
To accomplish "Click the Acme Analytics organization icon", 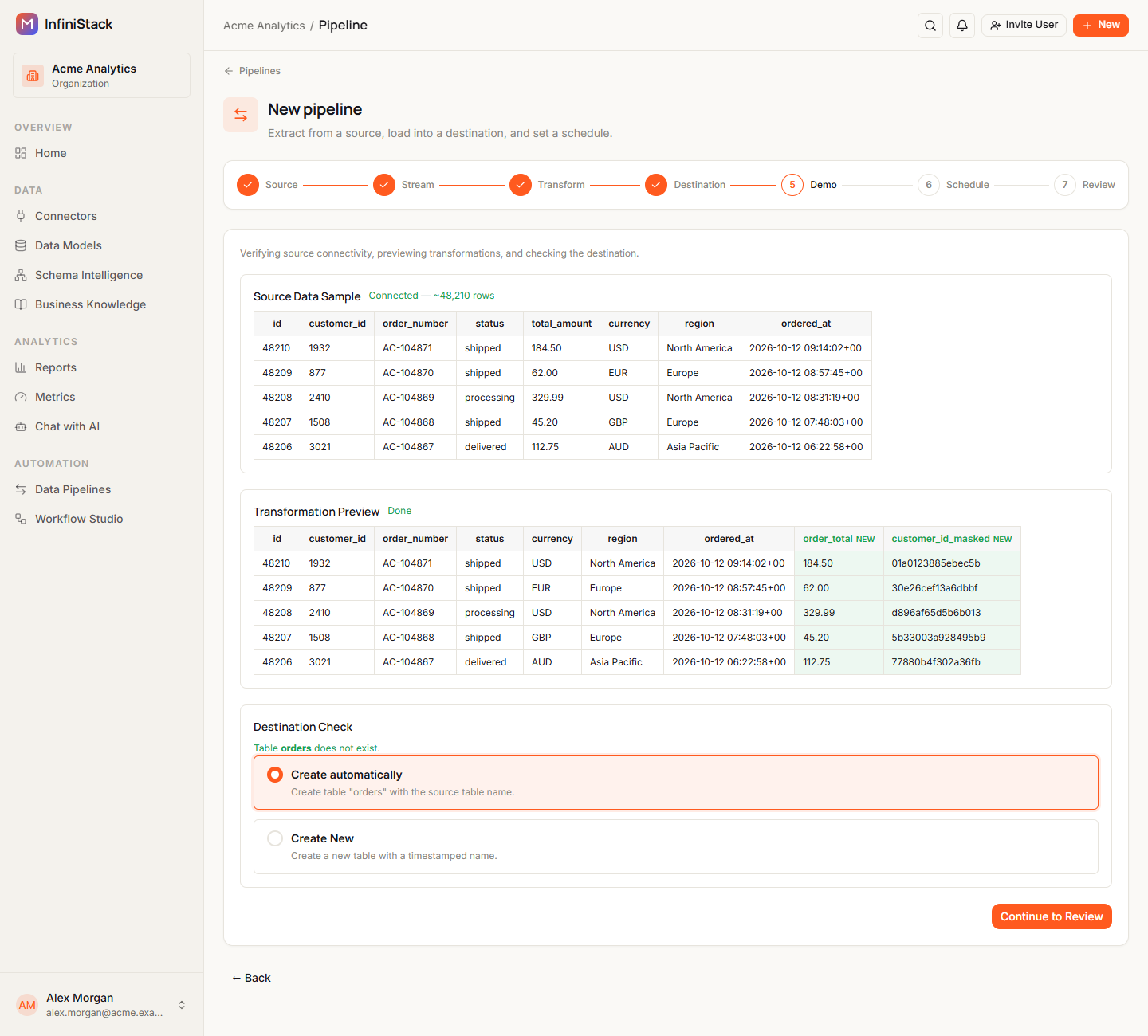I will [33, 76].
